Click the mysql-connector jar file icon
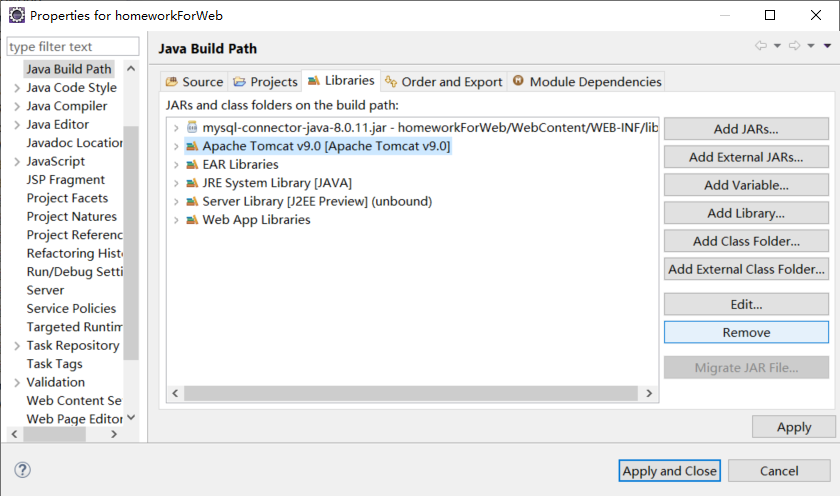The height and width of the screenshot is (496, 840). click(192, 128)
